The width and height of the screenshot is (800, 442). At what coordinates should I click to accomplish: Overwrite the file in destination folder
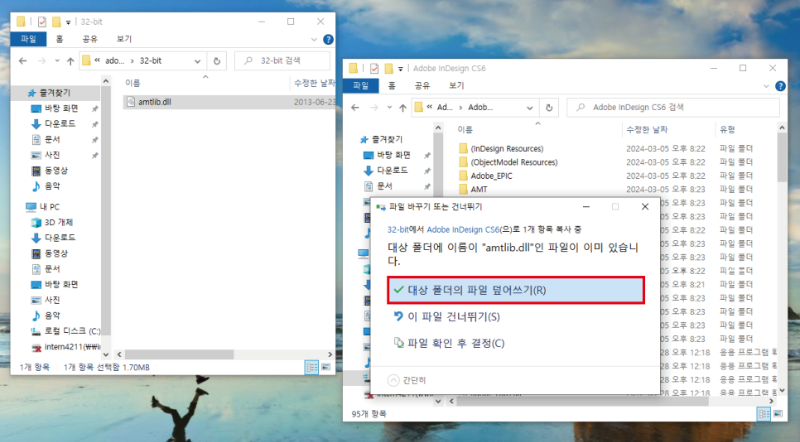pos(516,290)
